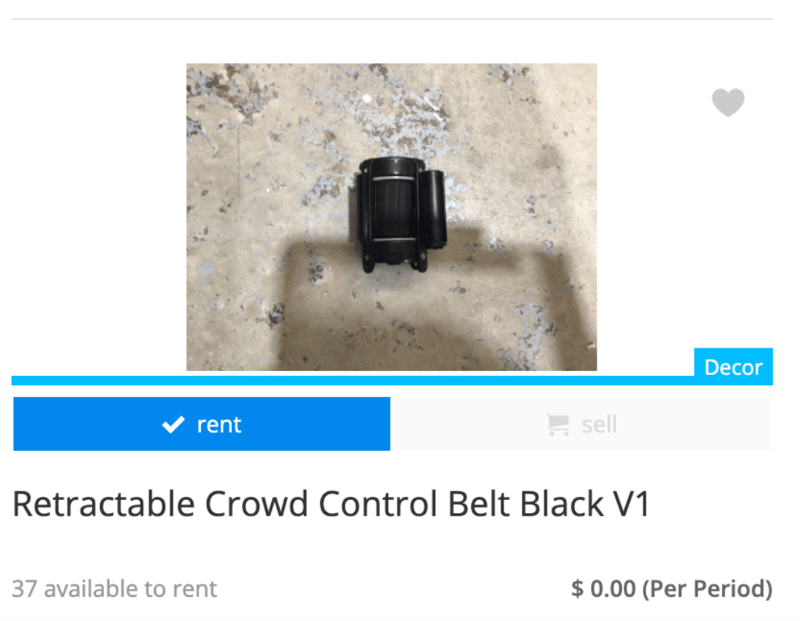The image size is (800, 621).
Task: Open the crowd control belt product photo
Action: (391, 217)
